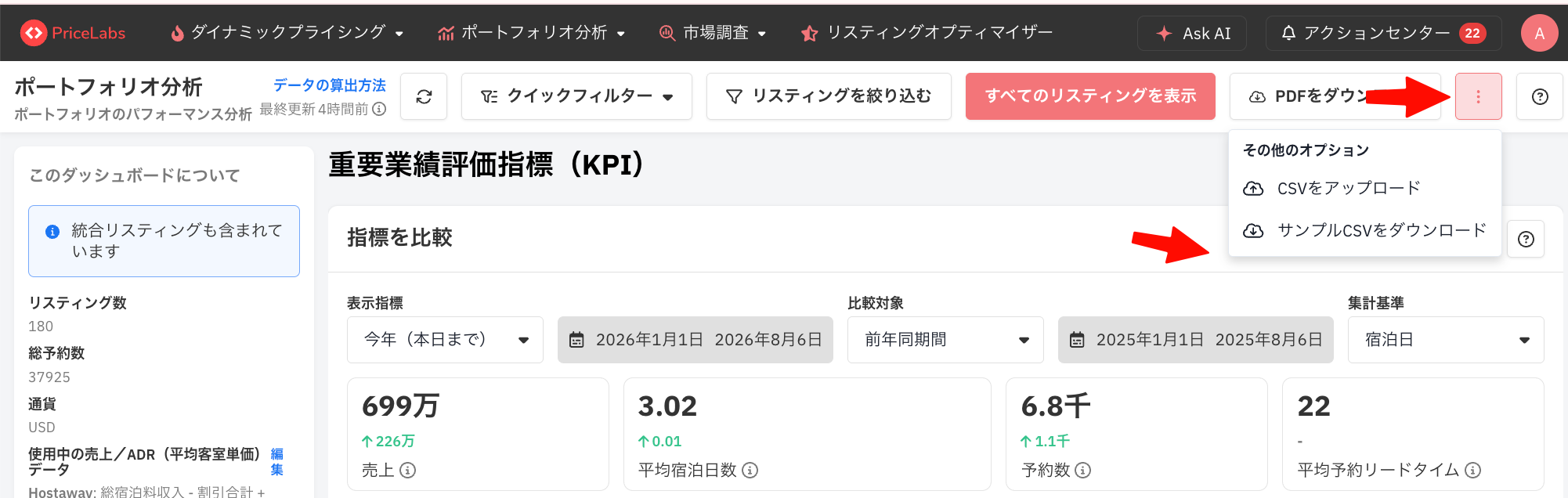This screenshot has height=498, width=1568.
Task: Expand the 今年（本日まで）dropdown
Action: click(445, 340)
